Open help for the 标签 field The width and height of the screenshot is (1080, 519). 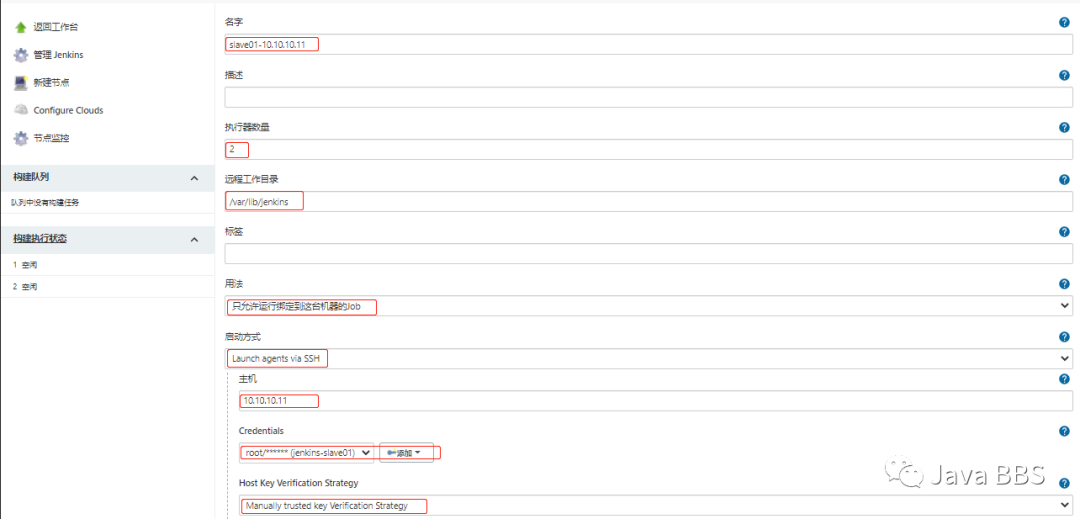(x=1064, y=232)
